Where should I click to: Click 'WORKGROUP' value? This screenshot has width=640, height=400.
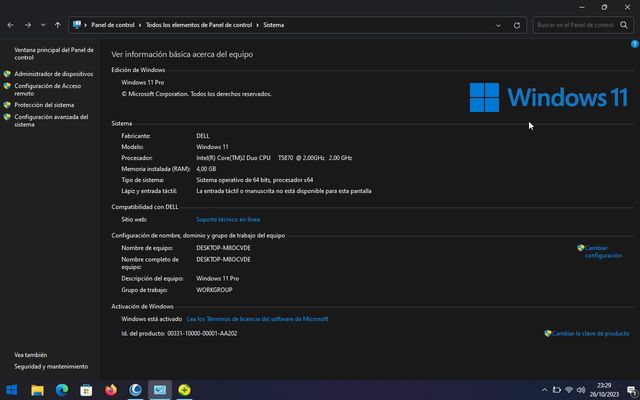click(x=214, y=290)
